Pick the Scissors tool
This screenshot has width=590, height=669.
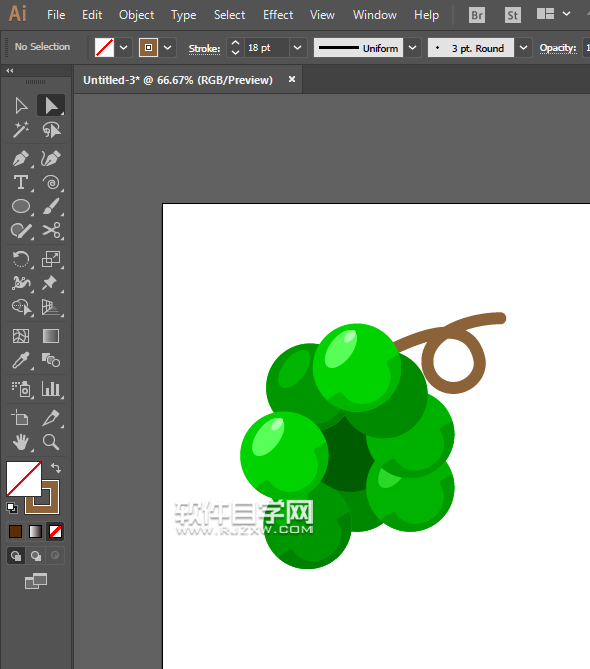pyautogui.click(x=51, y=231)
